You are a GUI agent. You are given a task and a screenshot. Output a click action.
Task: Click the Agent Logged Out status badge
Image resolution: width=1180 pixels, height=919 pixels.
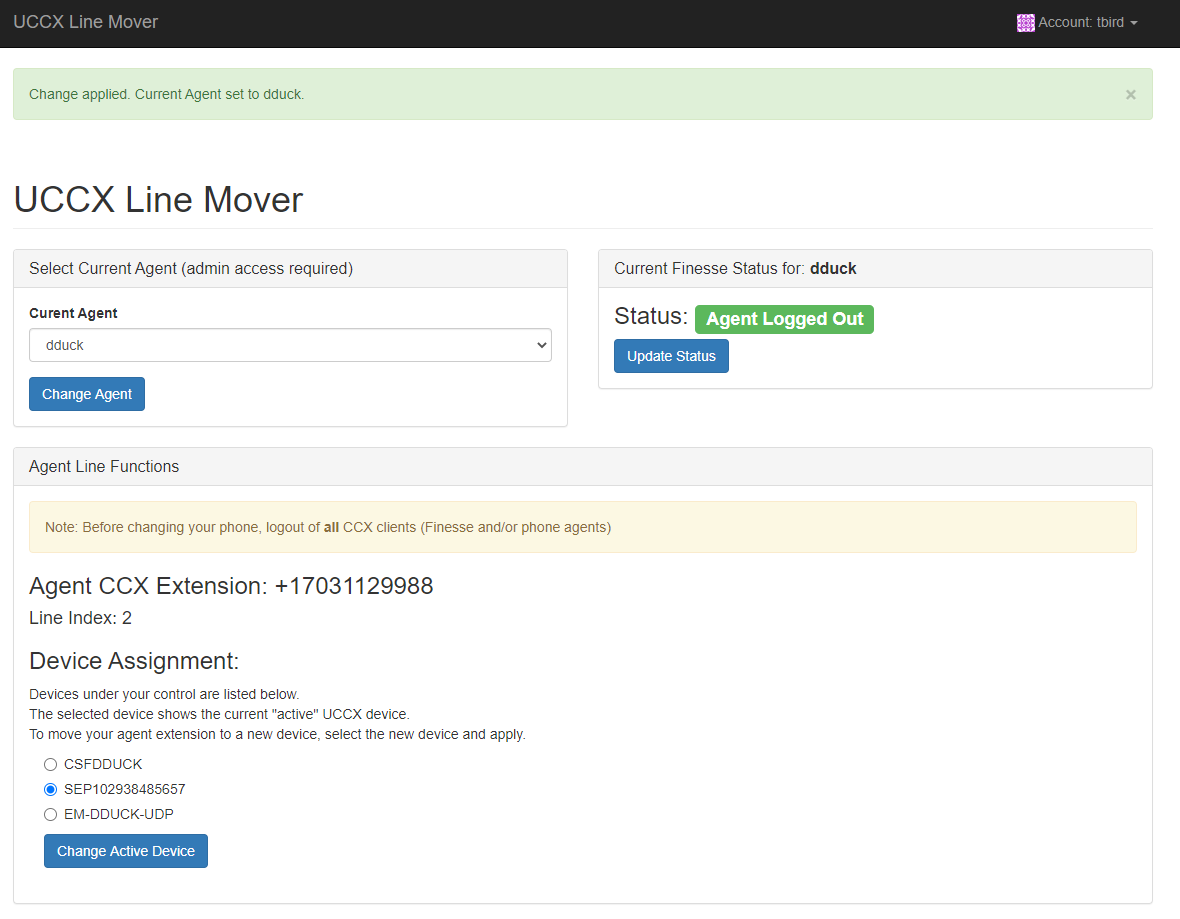[x=784, y=319]
